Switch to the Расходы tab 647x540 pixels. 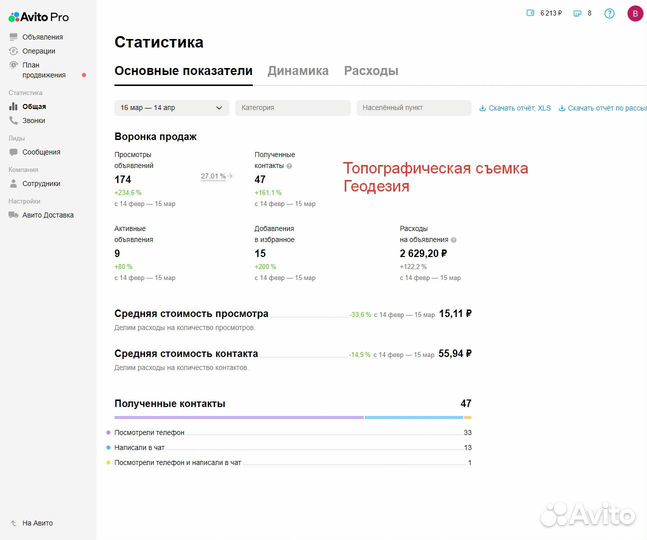click(371, 71)
